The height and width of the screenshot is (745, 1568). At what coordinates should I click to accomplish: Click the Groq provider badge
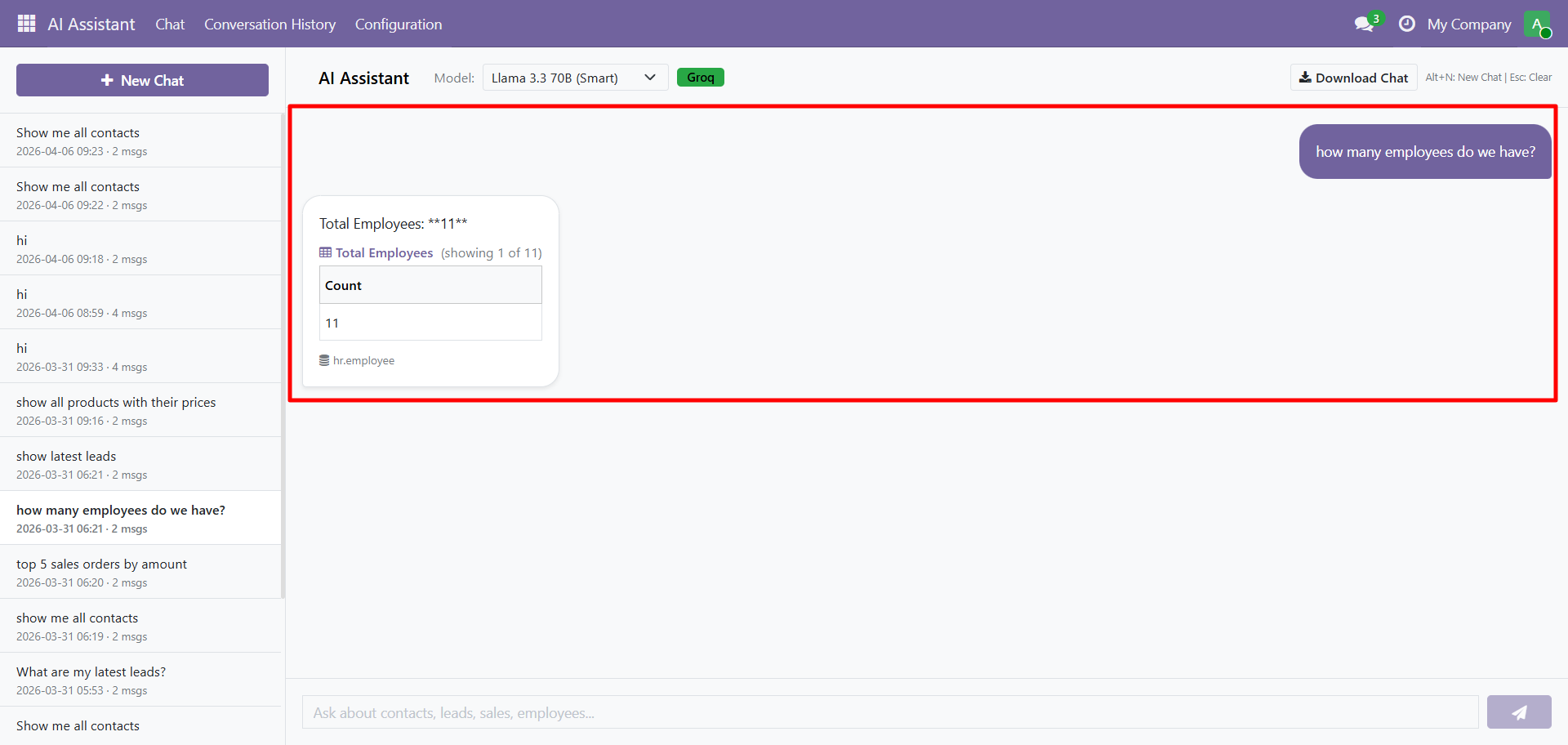[x=700, y=78]
